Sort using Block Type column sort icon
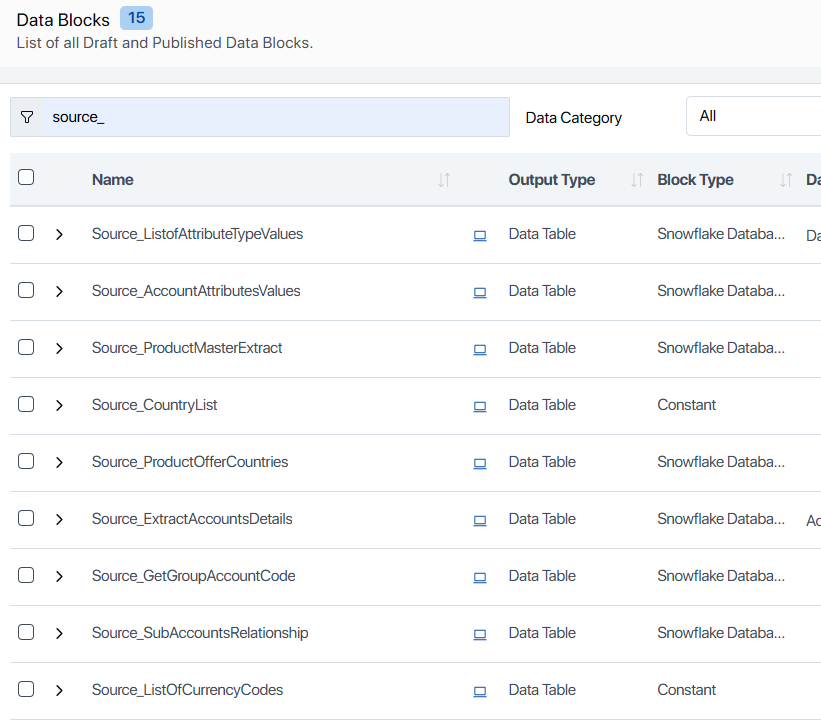This screenshot has width=821, height=724. point(785,180)
